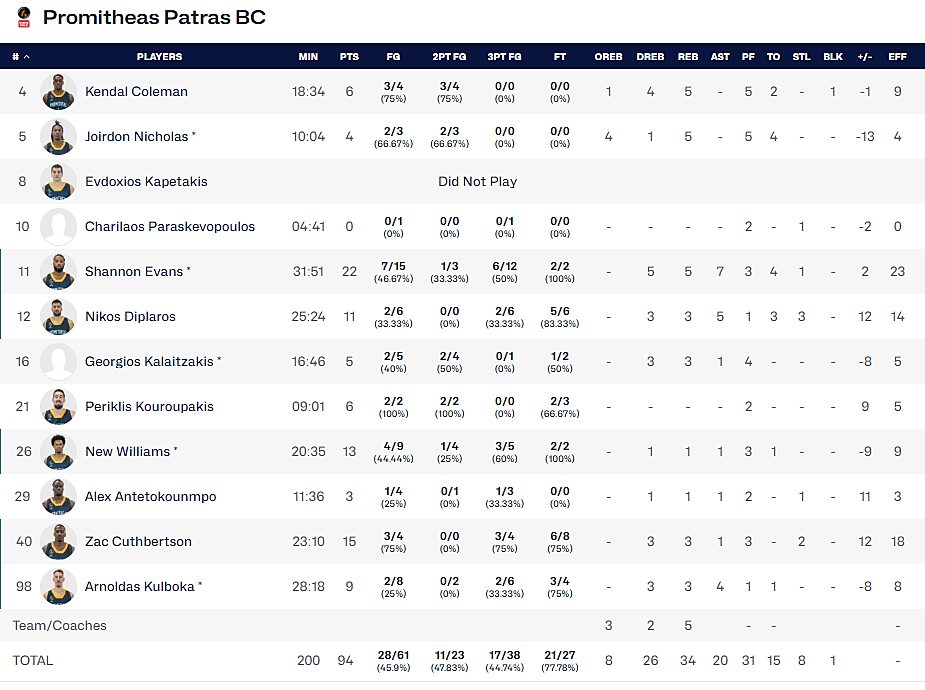The width and height of the screenshot is (925, 690).
Task: Click the Promitheas Patras BC team logo
Action: [x=24, y=17]
